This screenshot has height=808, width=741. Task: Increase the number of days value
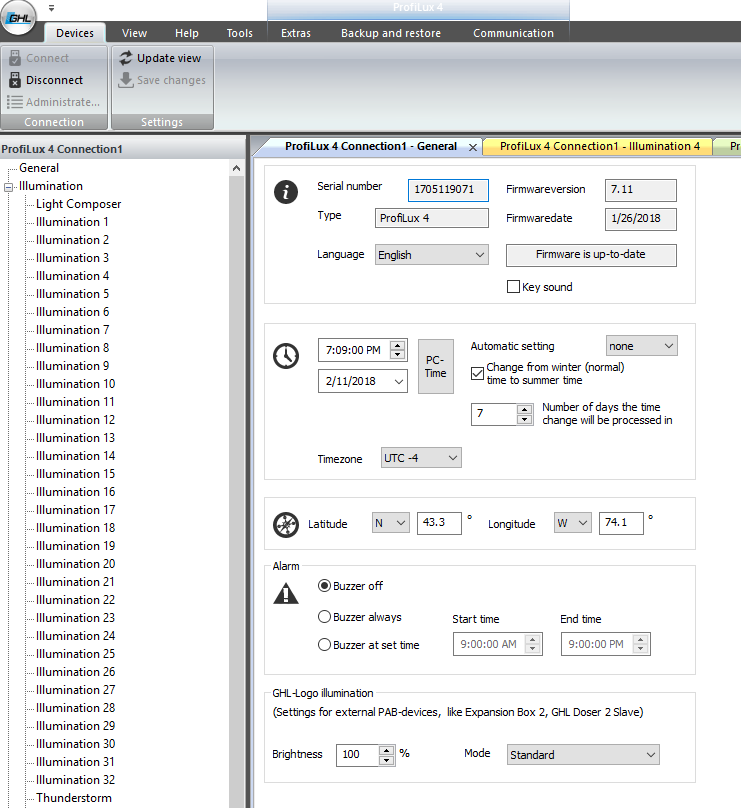click(525, 410)
